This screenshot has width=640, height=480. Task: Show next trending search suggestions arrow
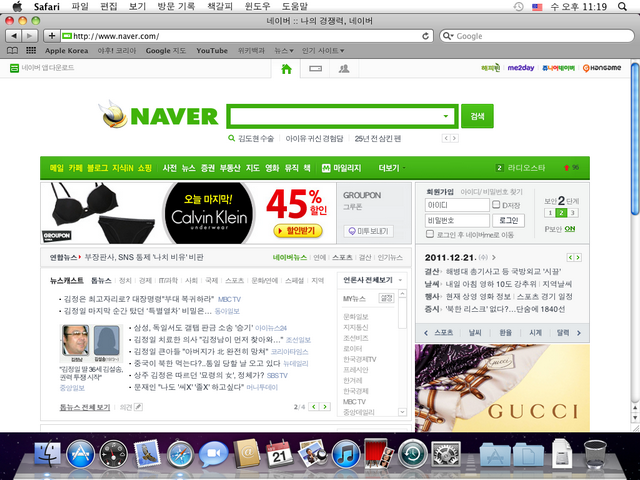[x=454, y=138]
